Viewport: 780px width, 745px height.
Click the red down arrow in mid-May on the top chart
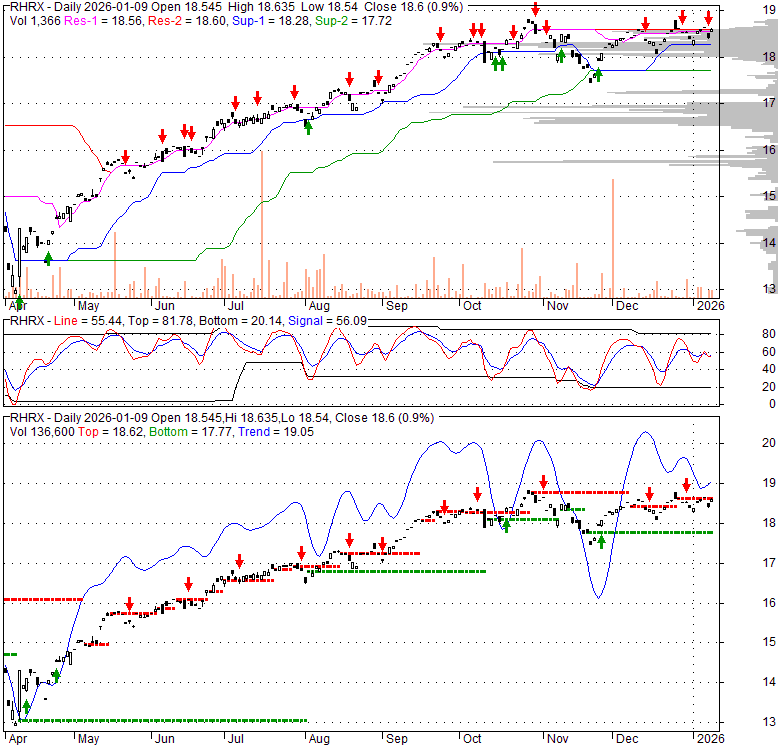tap(126, 157)
